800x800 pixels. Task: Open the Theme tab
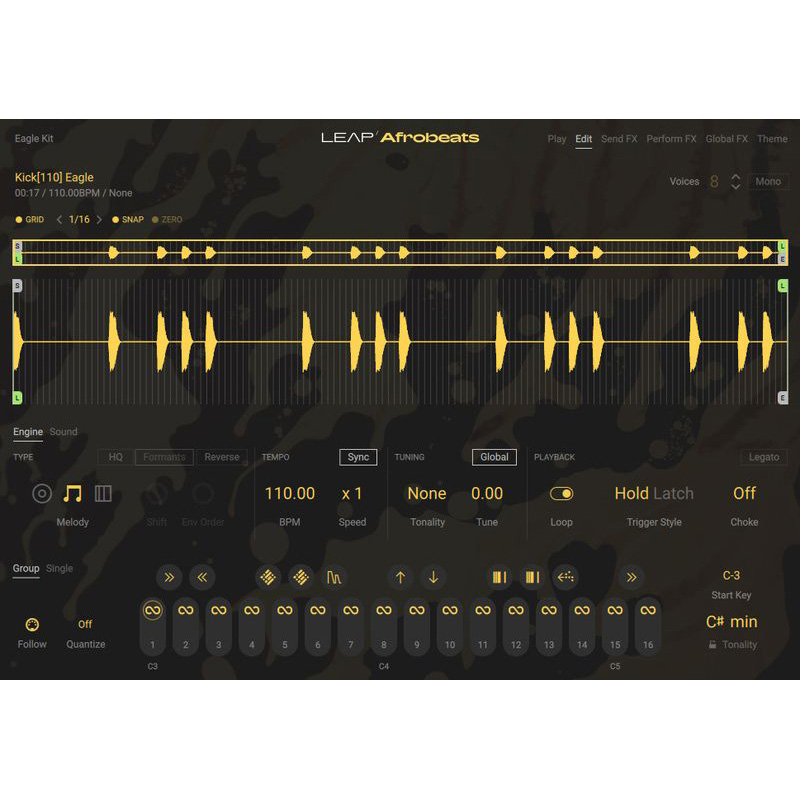click(x=772, y=139)
